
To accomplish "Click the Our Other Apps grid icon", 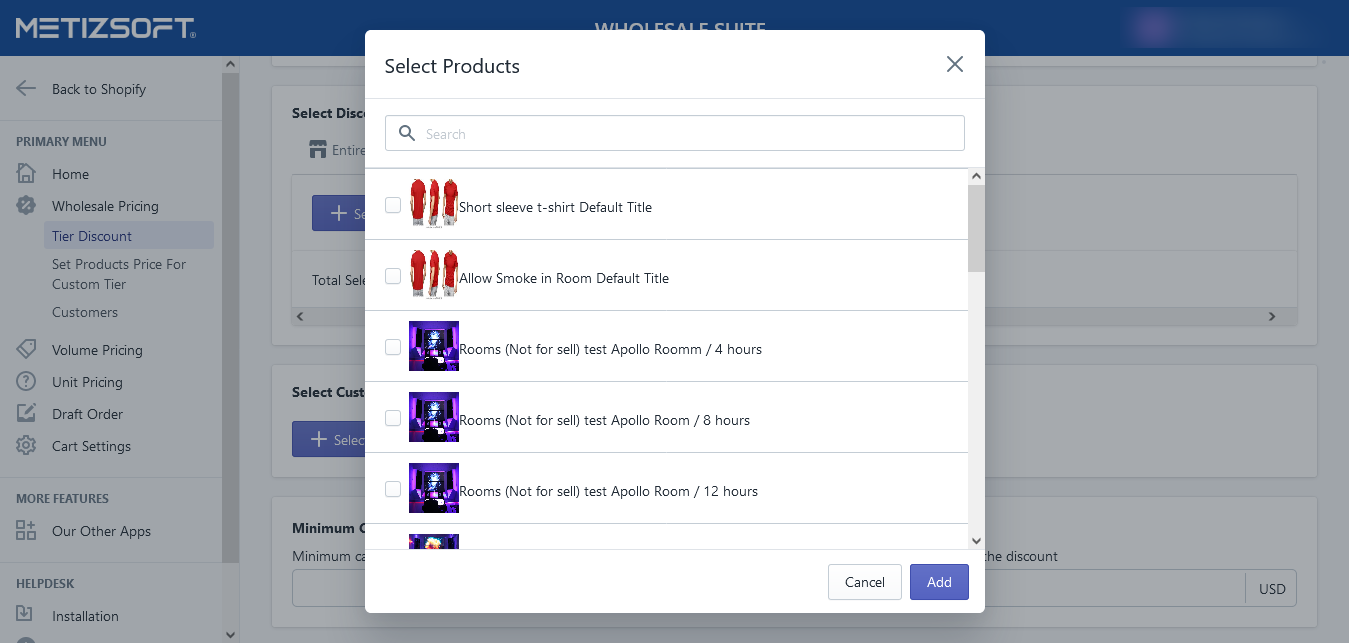I will pyautogui.click(x=26, y=531).
